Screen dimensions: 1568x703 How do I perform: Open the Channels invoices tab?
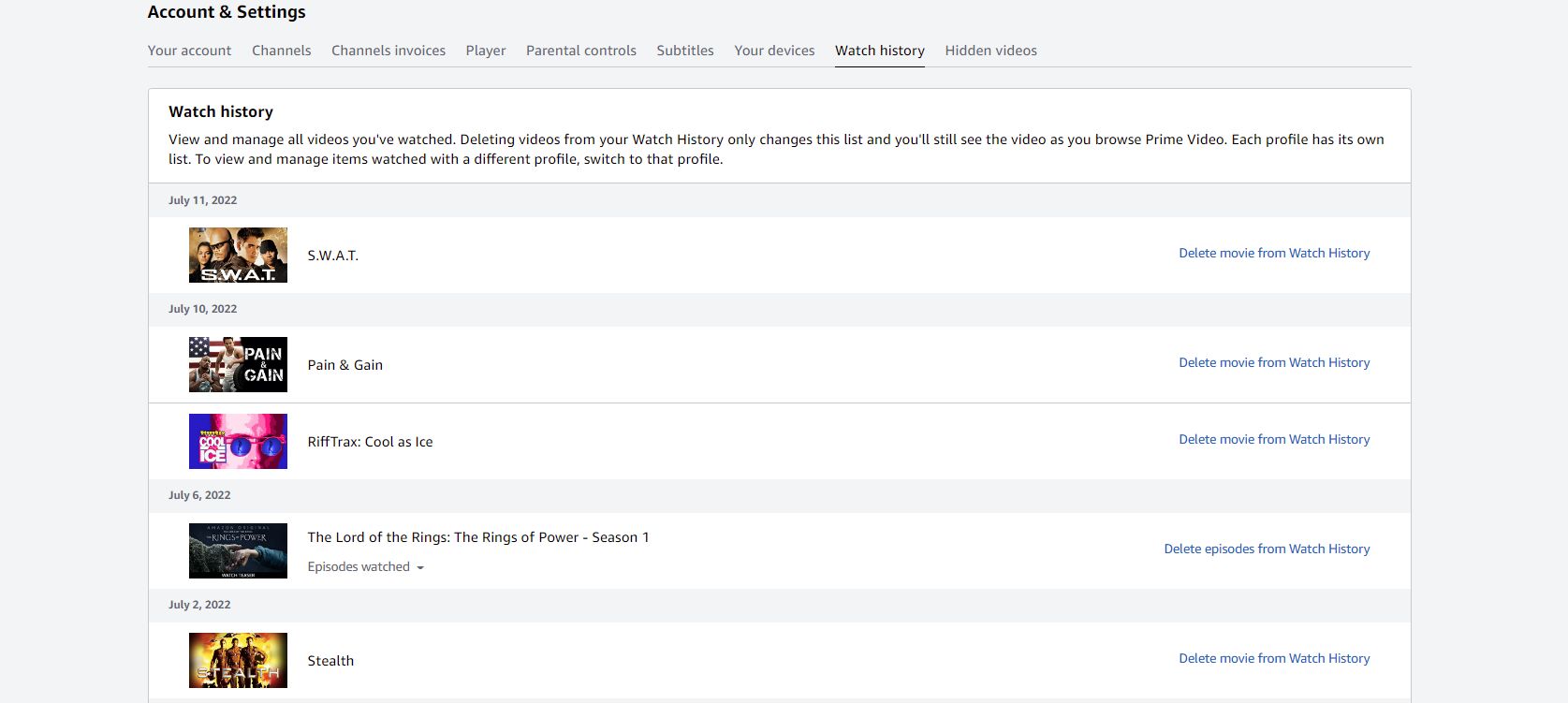(x=388, y=51)
